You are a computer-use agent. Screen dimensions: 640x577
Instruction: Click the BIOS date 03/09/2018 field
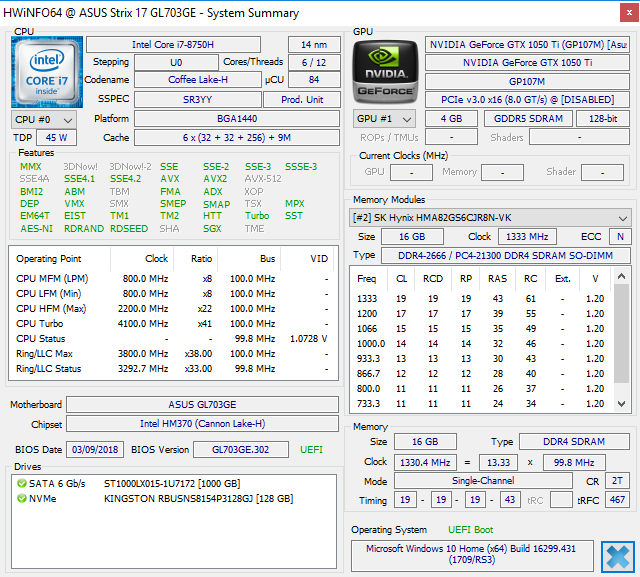click(95, 449)
